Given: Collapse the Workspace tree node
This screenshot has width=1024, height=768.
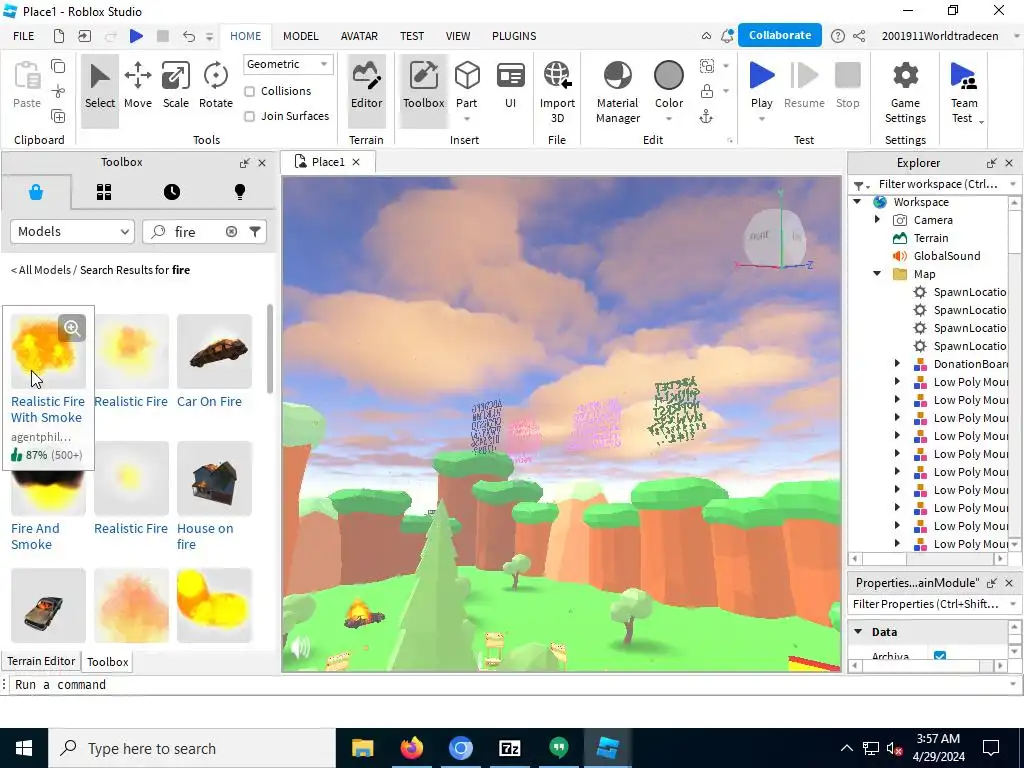Looking at the screenshot, I should click(x=857, y=202).
